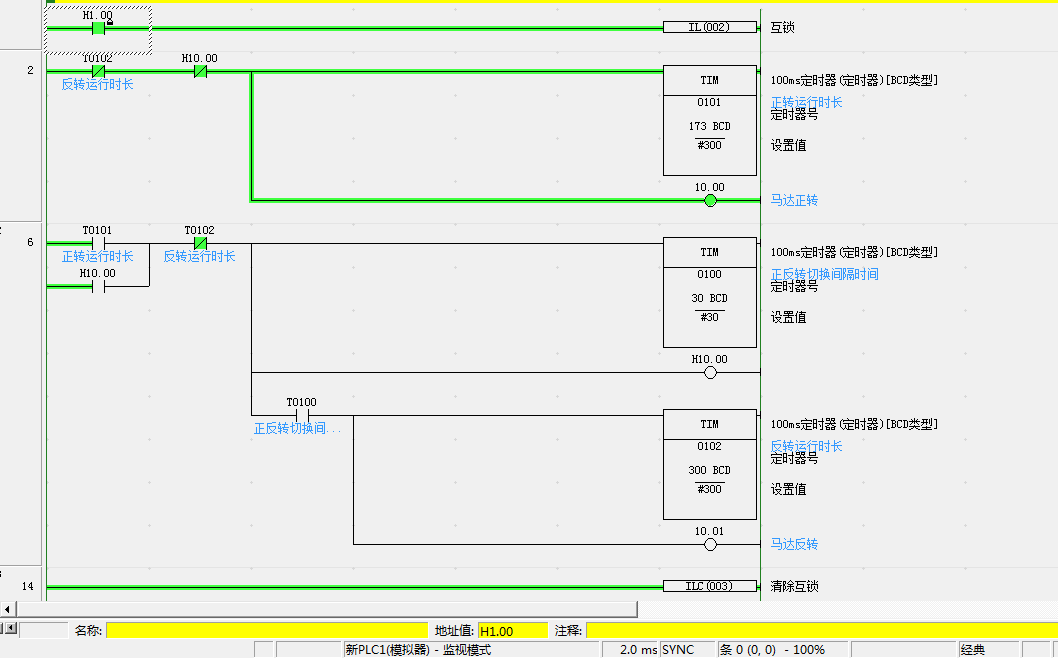
Task: Select the H10.00 parallel contact below T0101
Action: (98, 286)
